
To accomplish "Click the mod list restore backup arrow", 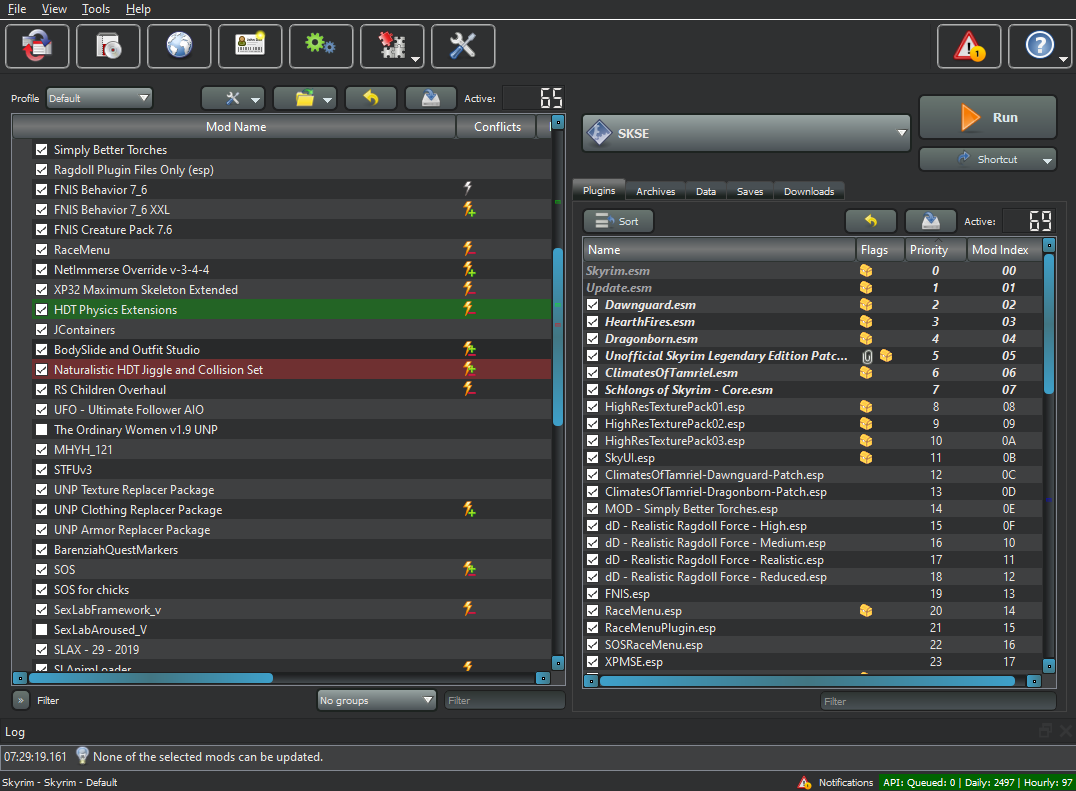I will pyautogui.click(x=371, y=98).
